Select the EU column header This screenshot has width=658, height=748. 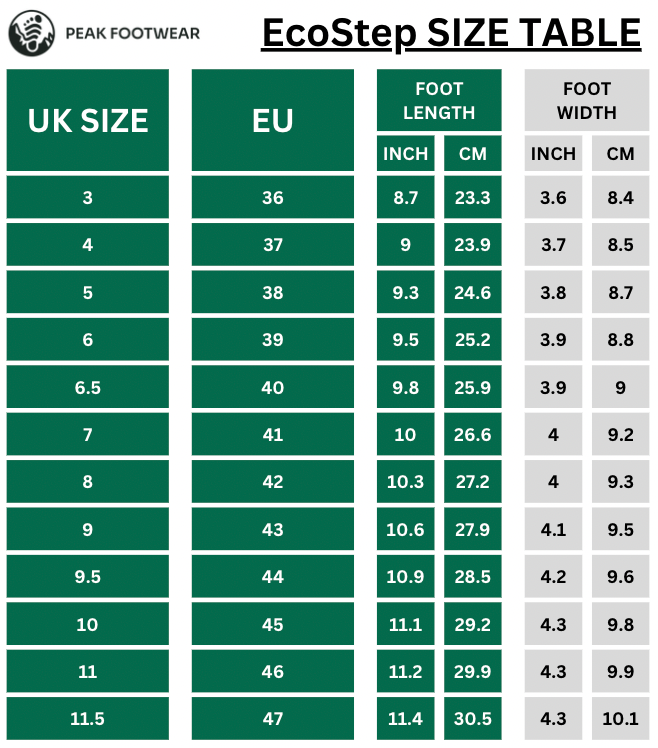click(272, 120)
